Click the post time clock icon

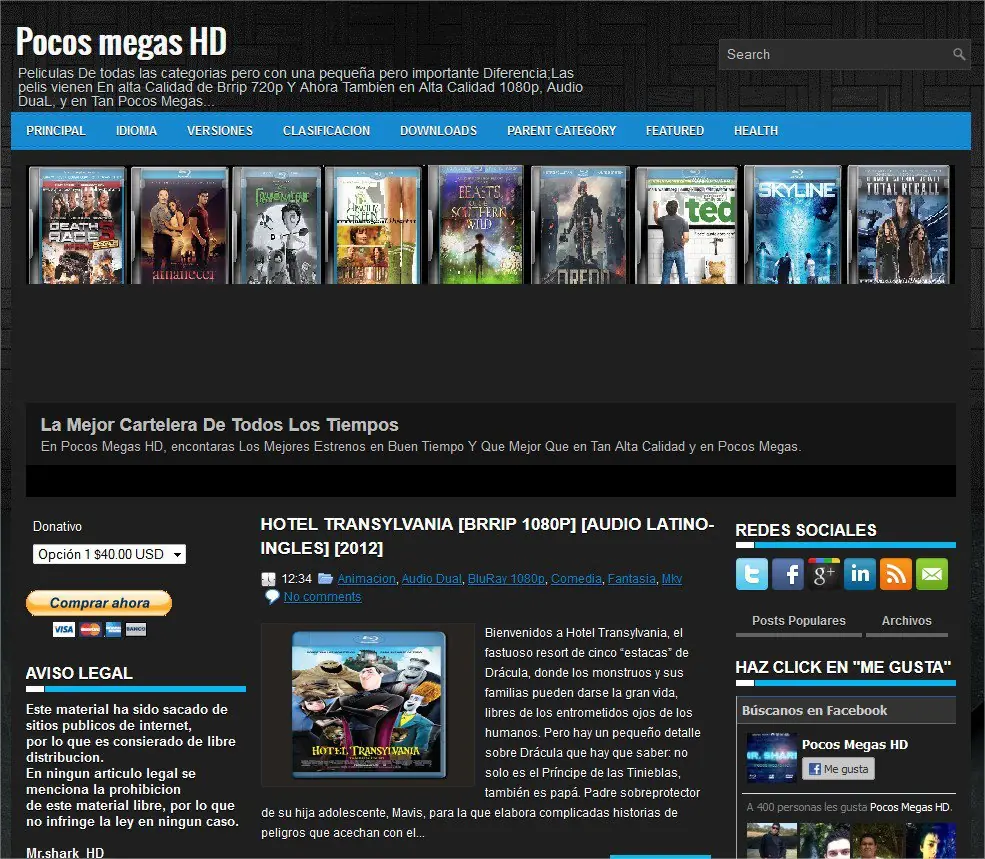tap(268, 579)
